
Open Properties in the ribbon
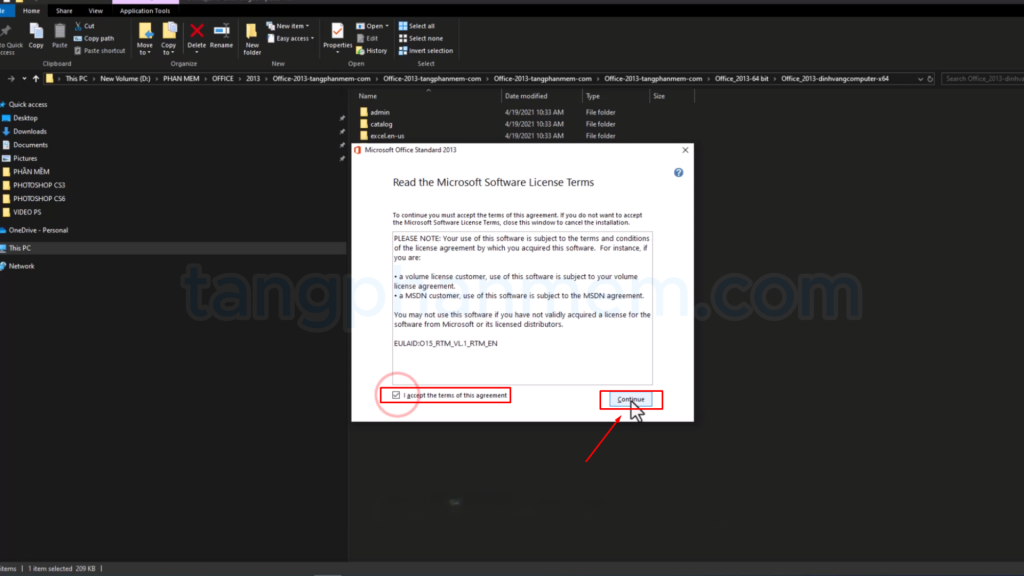click(x=338, y=36)
